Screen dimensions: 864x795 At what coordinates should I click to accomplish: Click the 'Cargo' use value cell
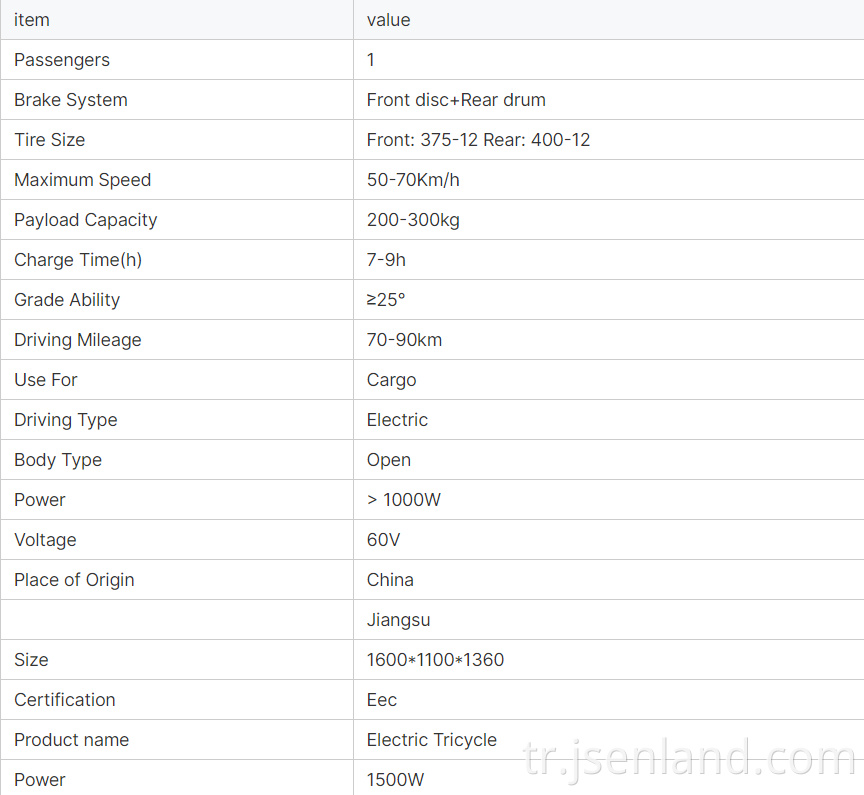609,380
